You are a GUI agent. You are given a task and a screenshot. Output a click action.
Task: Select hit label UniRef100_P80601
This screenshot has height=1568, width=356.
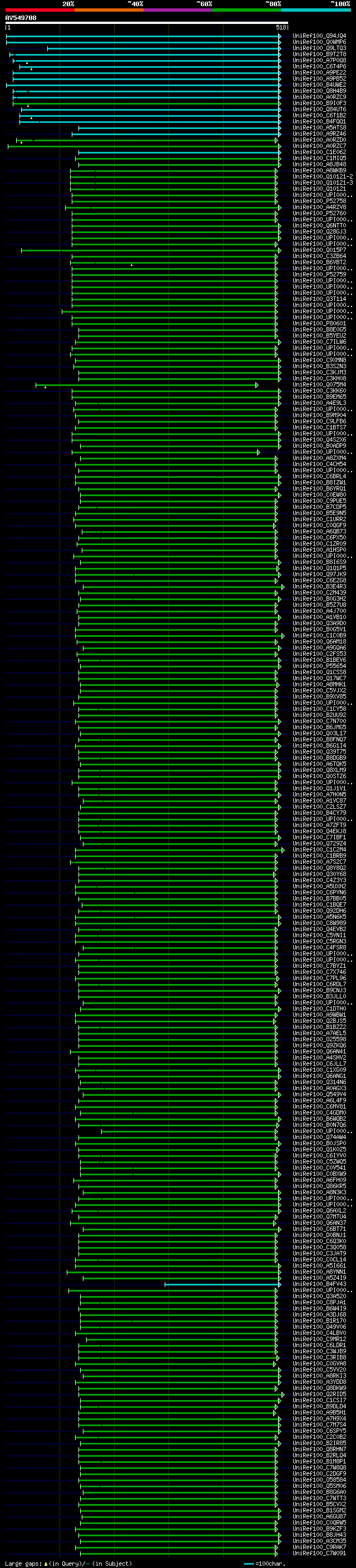319,323
